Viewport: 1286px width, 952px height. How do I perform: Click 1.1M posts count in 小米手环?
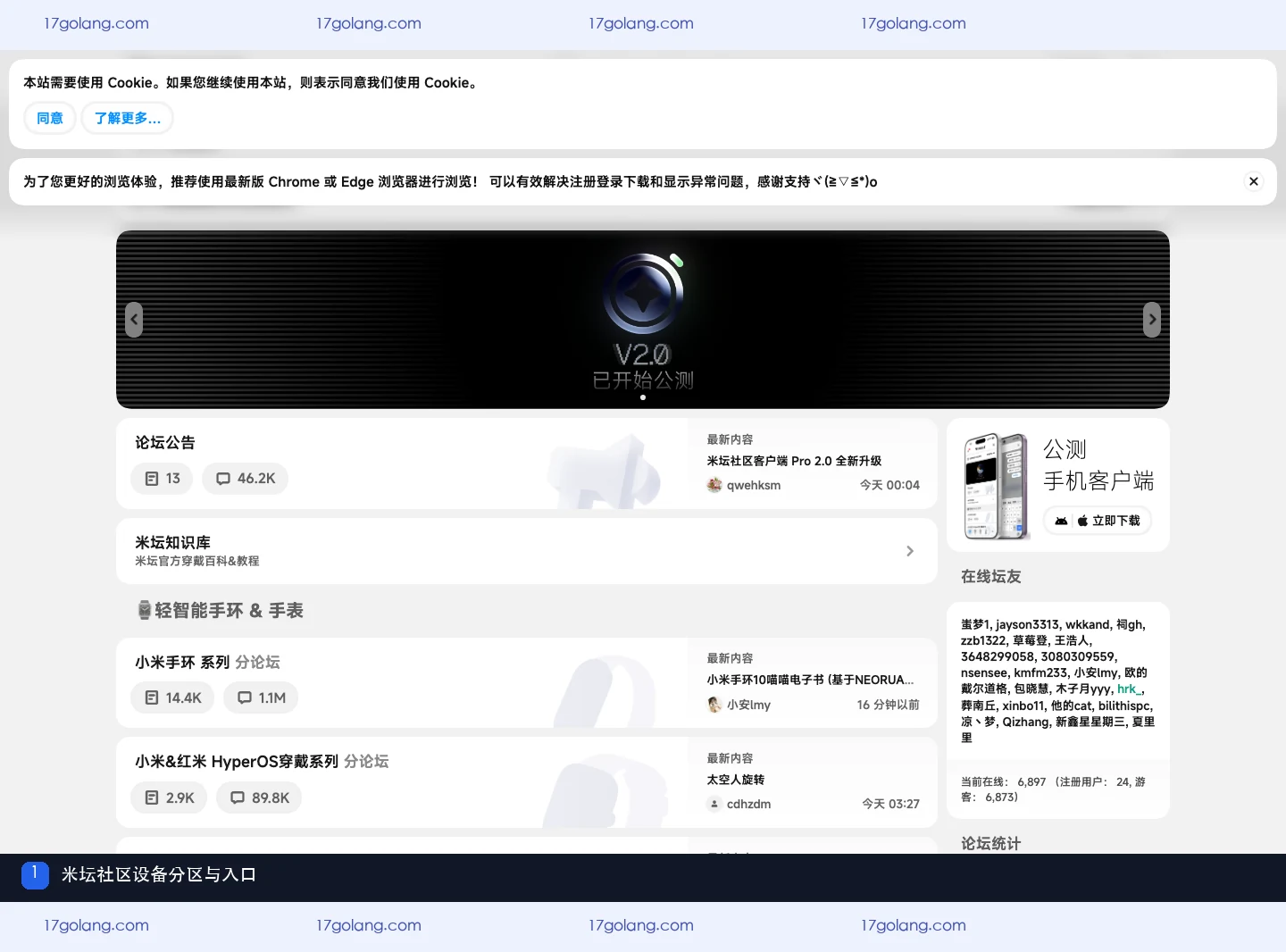coord(262,698)
